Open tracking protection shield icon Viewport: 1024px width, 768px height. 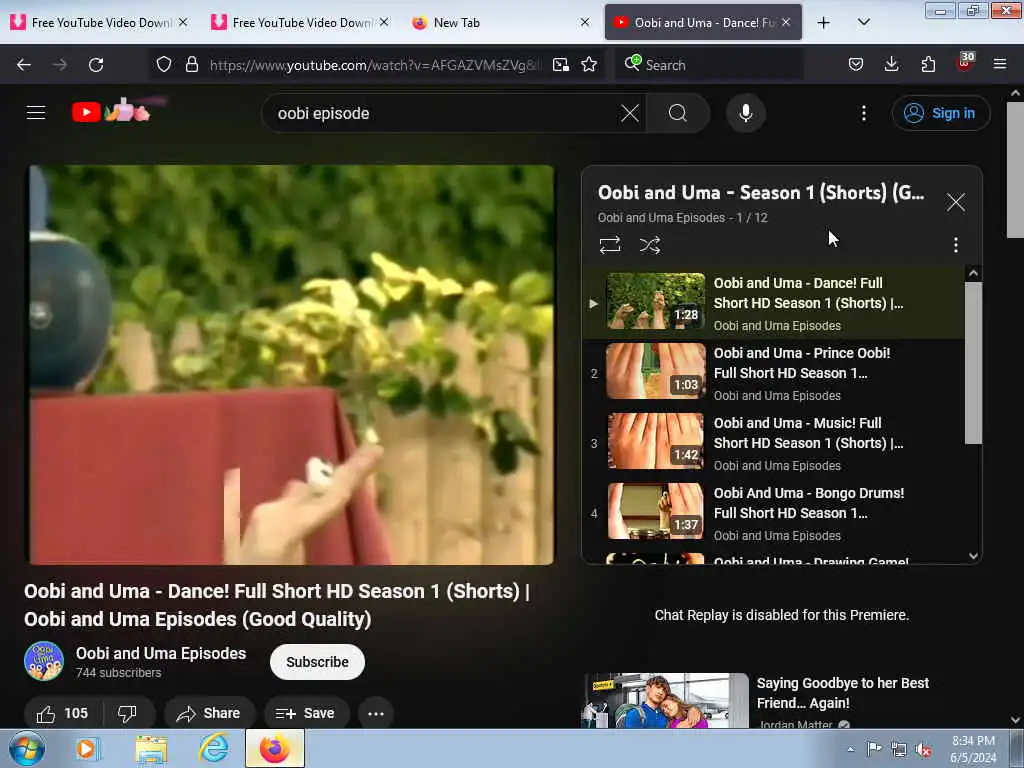pyautogui.click(x=164, y=64)
